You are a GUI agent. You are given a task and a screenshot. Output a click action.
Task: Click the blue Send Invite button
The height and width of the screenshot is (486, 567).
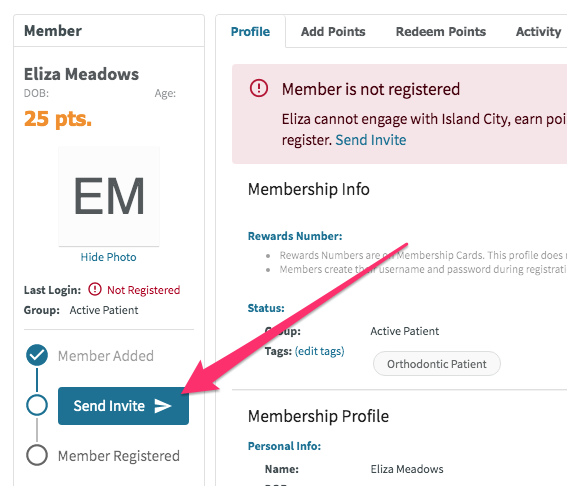[x=123, y=406]
